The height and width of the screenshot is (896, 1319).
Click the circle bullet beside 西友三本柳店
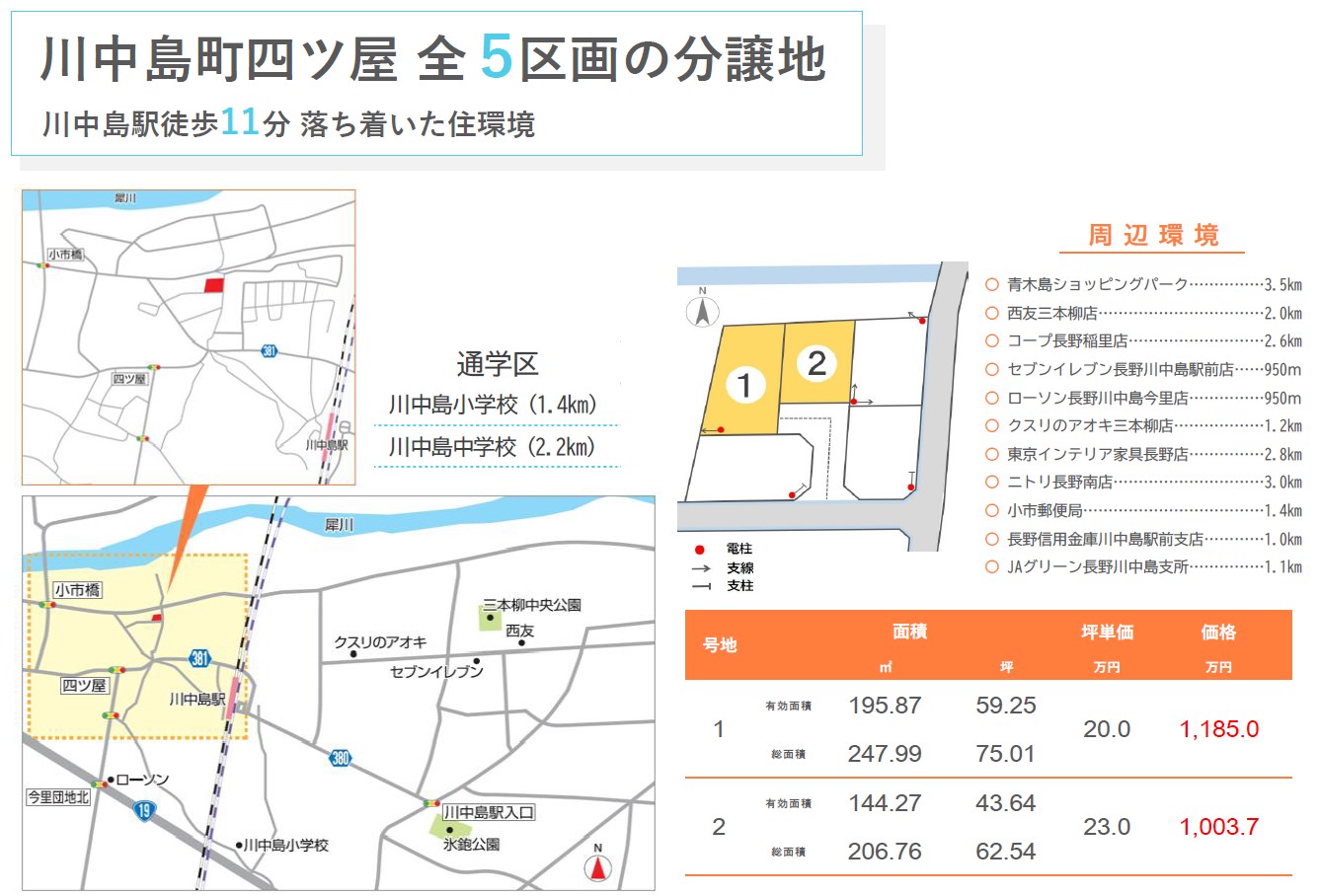tap(992, 313)
